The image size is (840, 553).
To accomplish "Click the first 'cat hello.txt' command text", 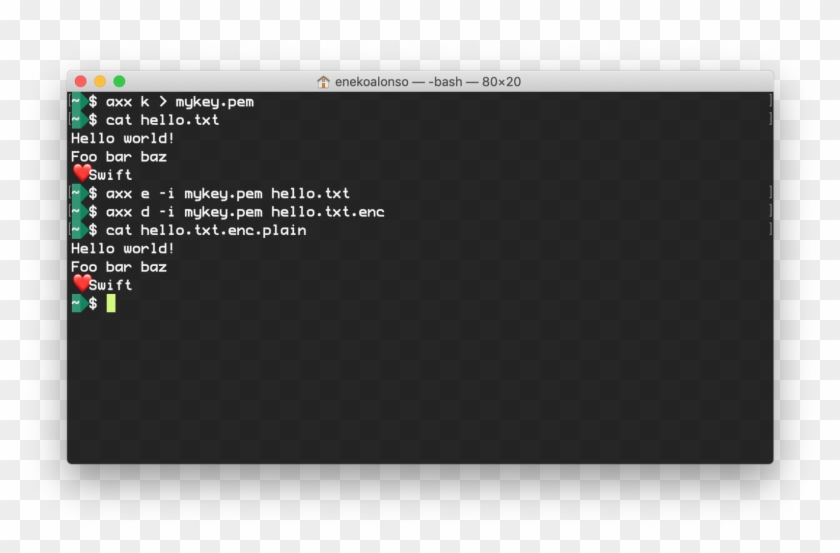I will click(162, 120).
